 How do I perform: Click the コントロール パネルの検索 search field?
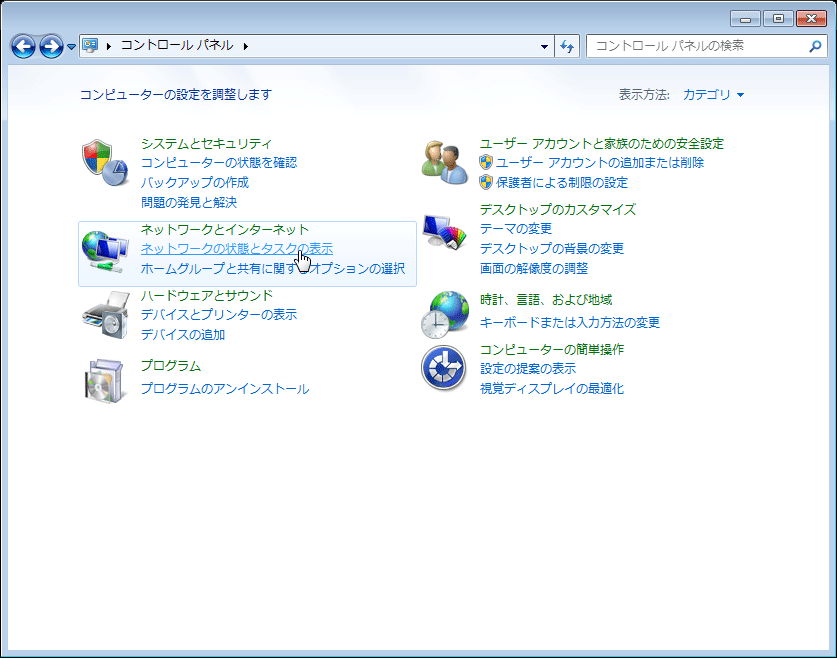695,46
